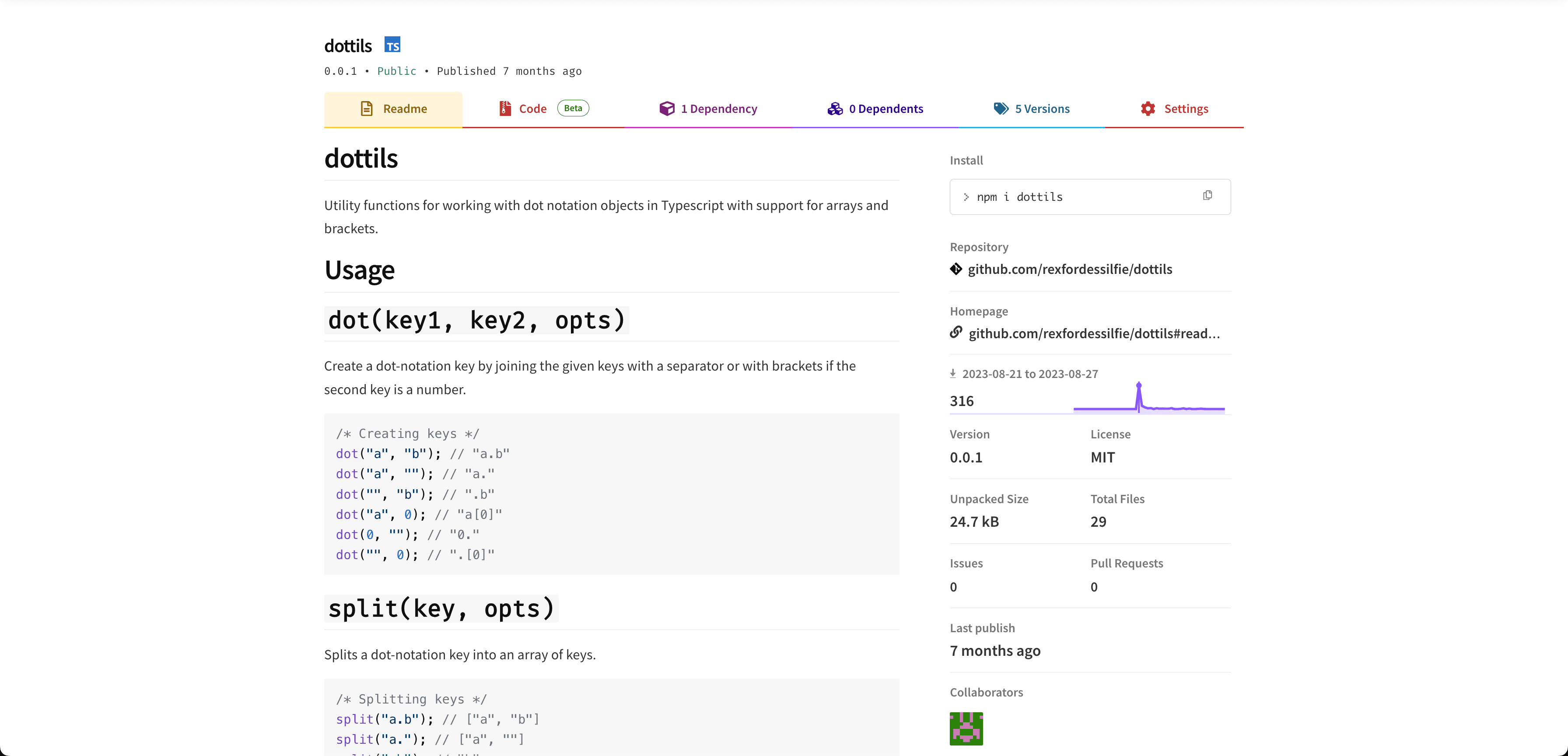Click the Readme document icon
The image size is (1568, 756).
[367, 109]
